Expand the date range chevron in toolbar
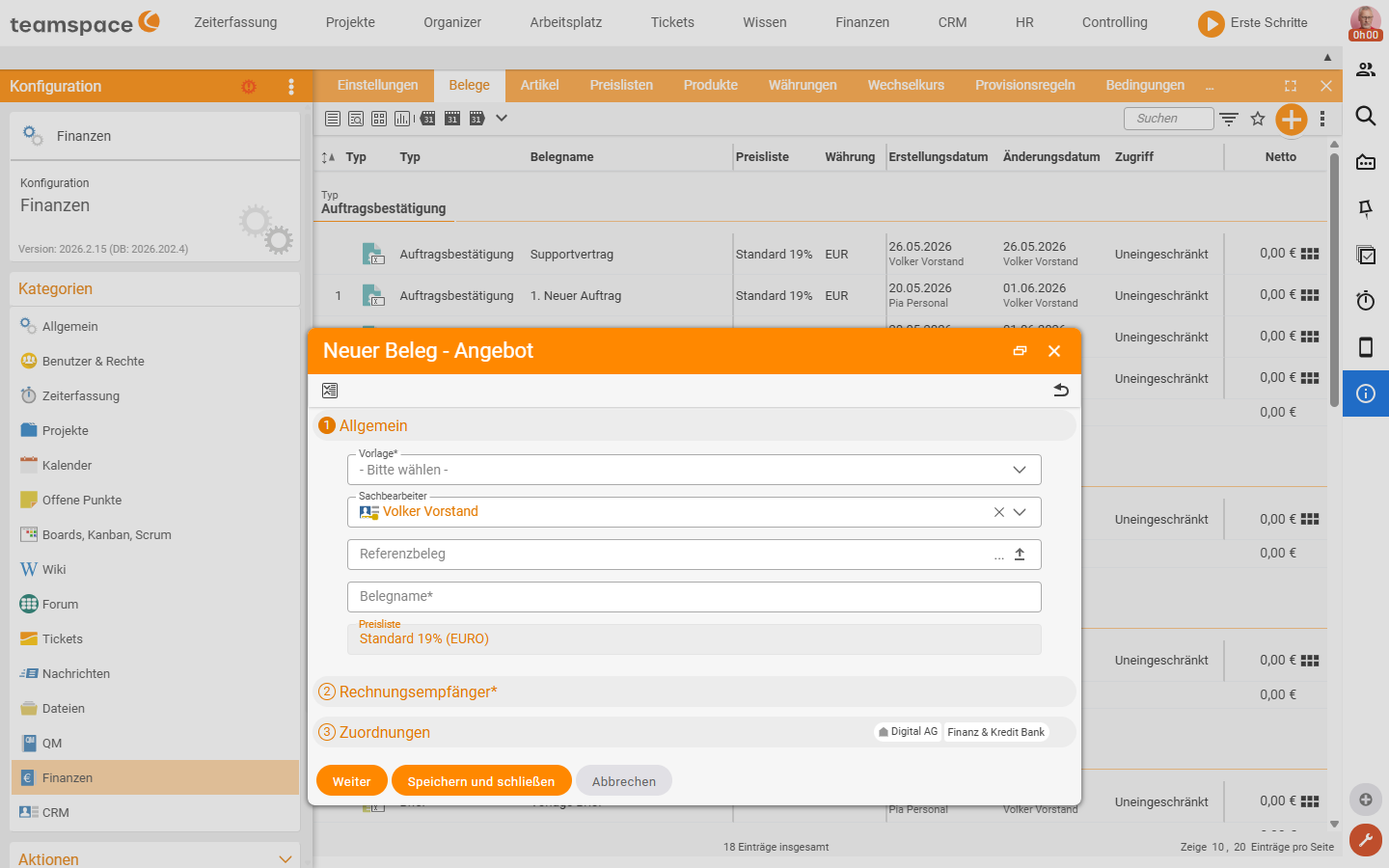Viewport: 1389px width, 868px height. tap(502, 119)
